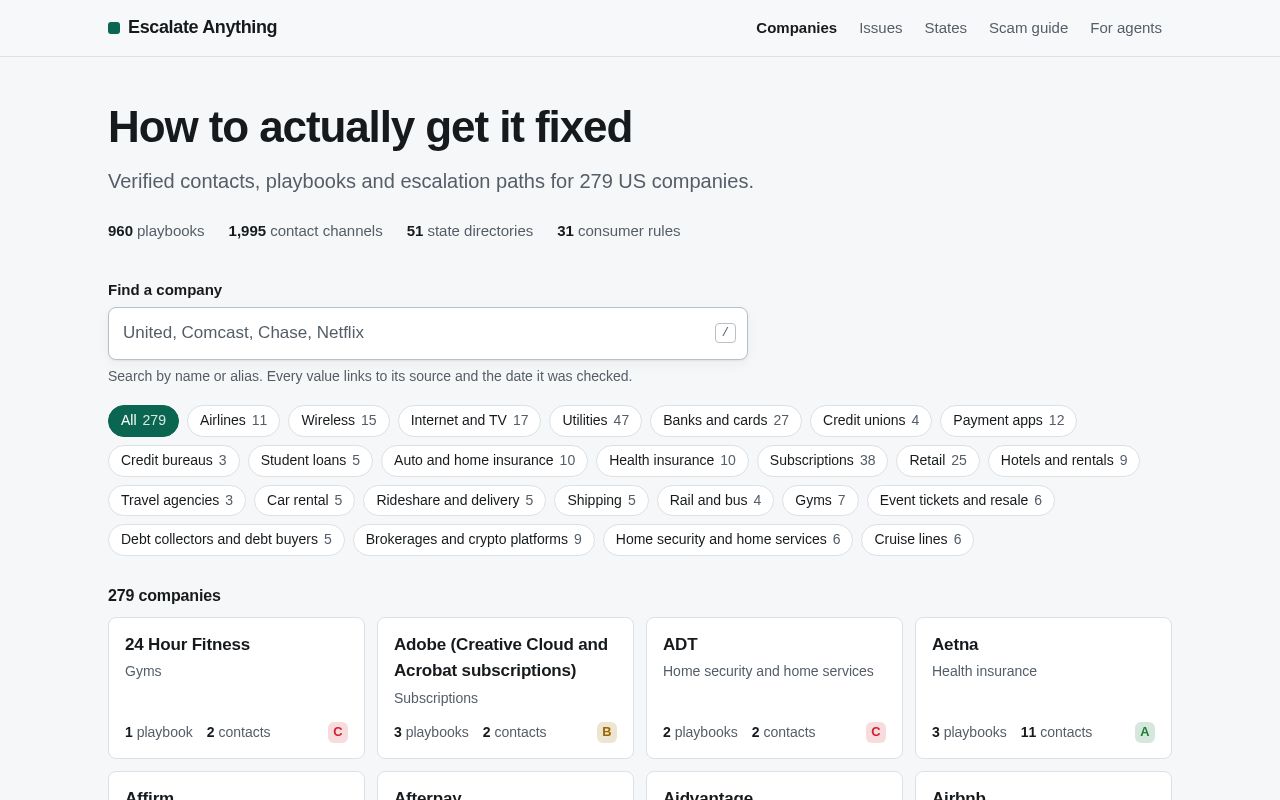Choose Home security and home services chip
This screenshot has width=1280, height=800.
coord(728,540)
